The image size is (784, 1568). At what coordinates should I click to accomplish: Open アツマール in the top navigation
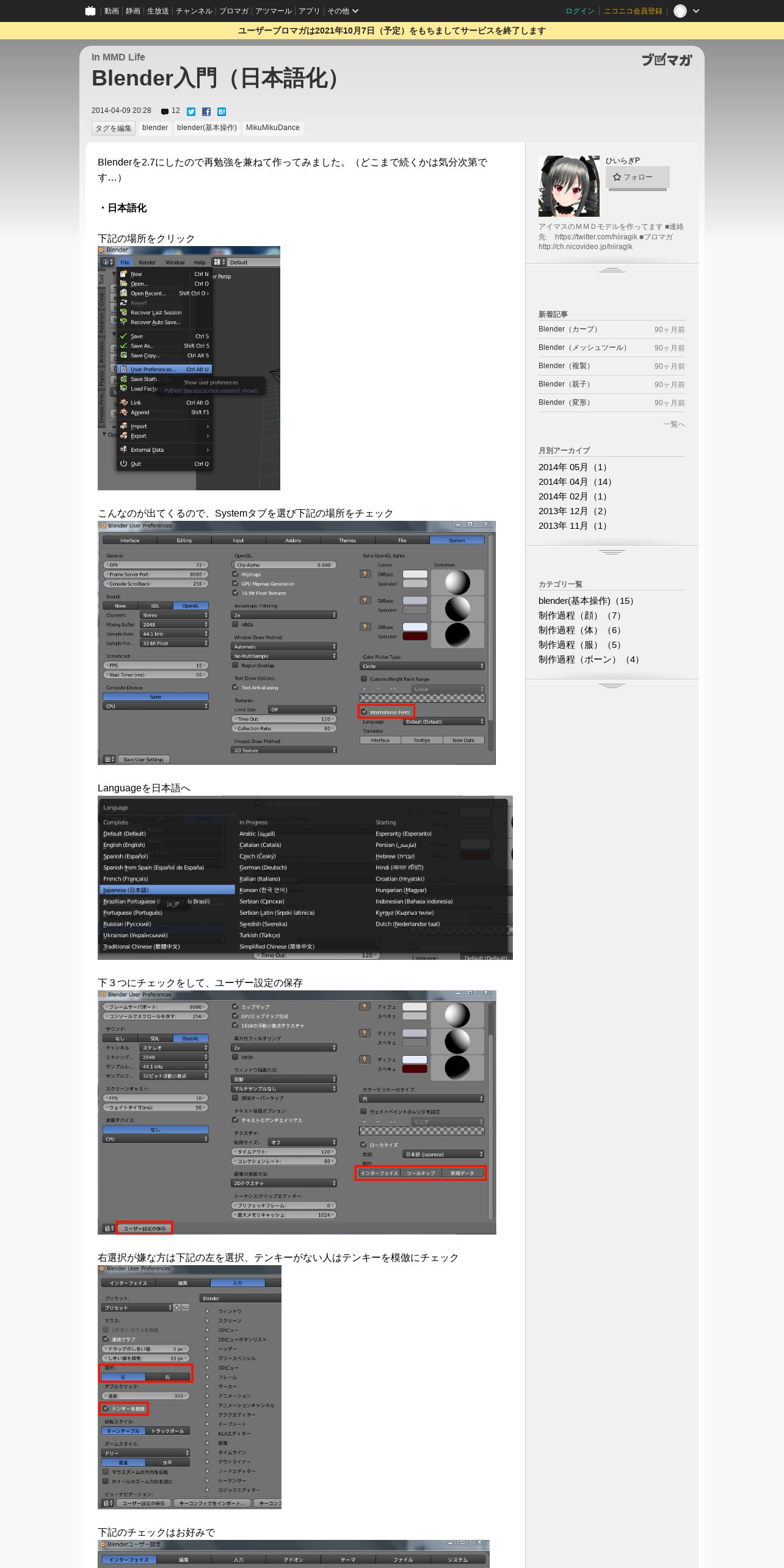point(274,11)
